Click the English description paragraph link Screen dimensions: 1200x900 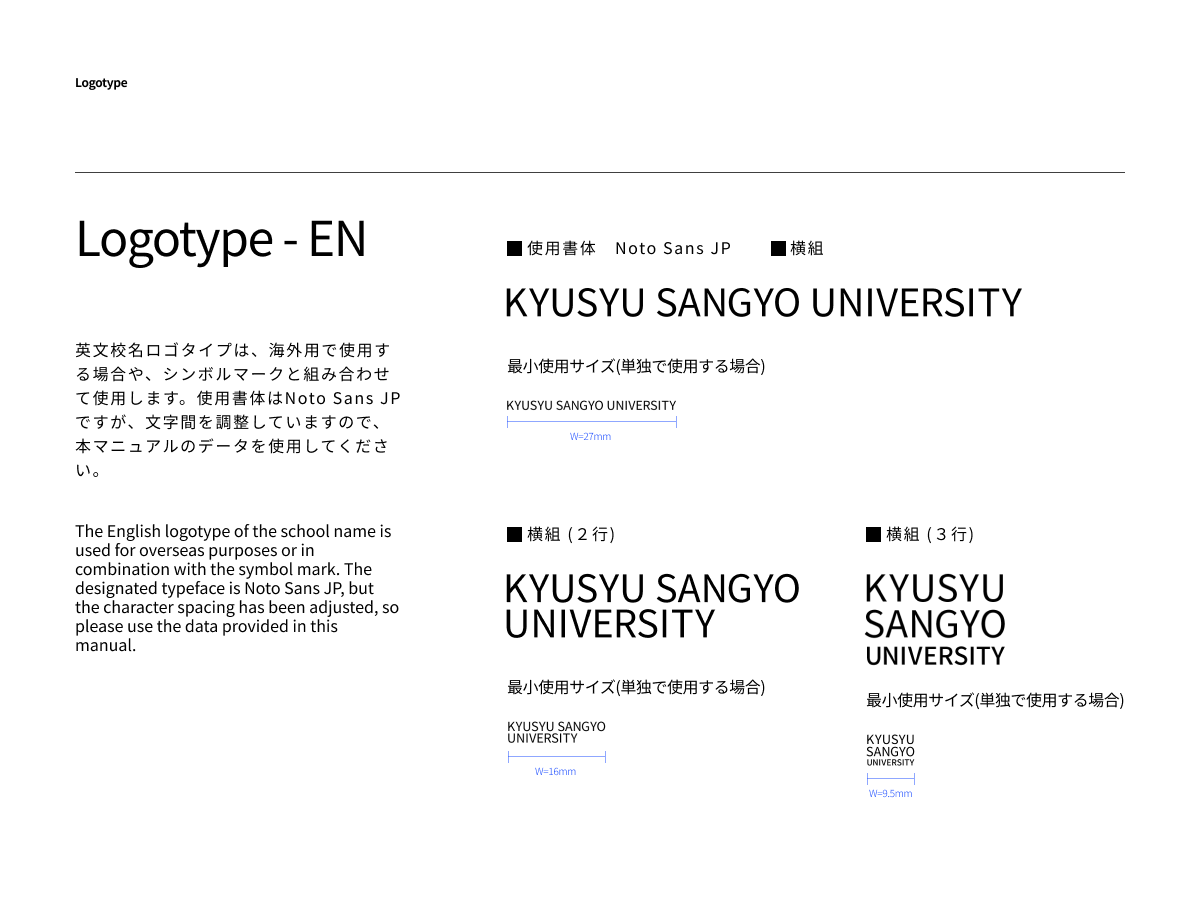[x=237, y=585]
